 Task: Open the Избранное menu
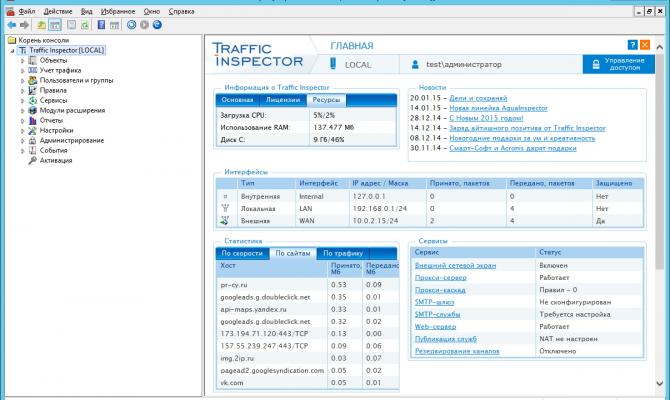pyautogui.click(x=118, y=12)
